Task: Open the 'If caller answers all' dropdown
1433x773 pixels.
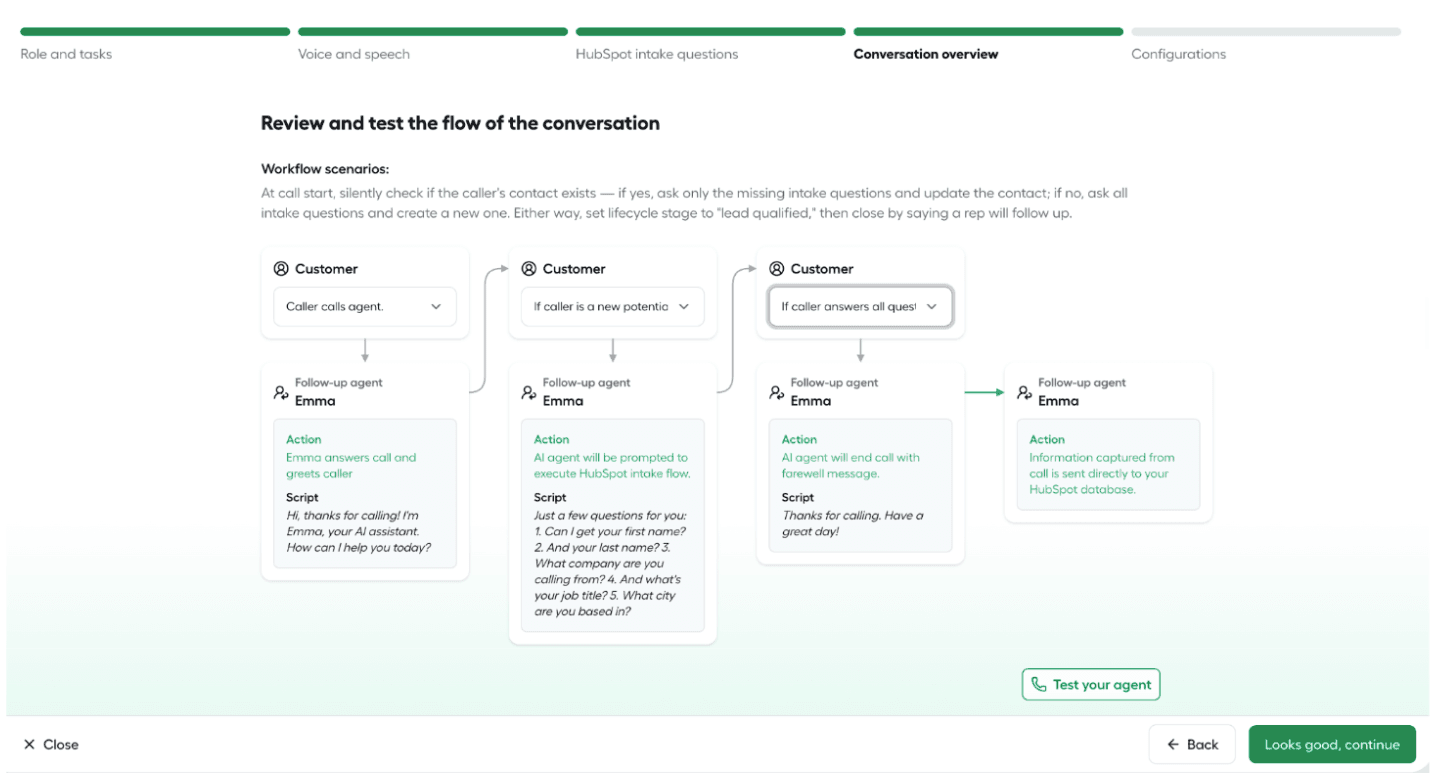Action: [860, 307]
